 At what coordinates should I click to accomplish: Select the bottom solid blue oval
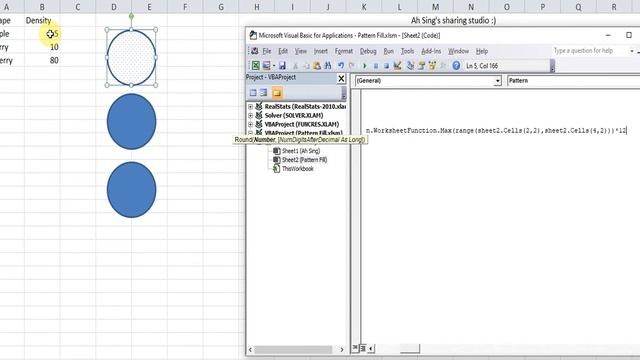tap(131, 190)
